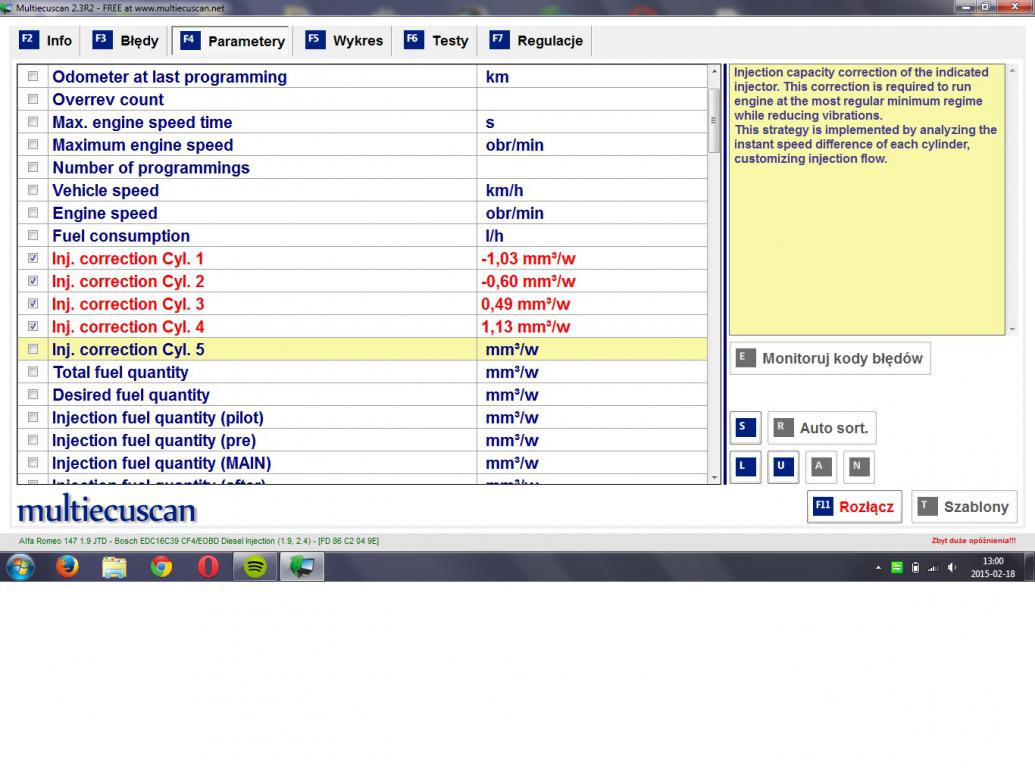This screenshot has width=1035, height=768.
Task: Check Inj. correction Cyl. 5 checkbox
Action: point(33,349)
